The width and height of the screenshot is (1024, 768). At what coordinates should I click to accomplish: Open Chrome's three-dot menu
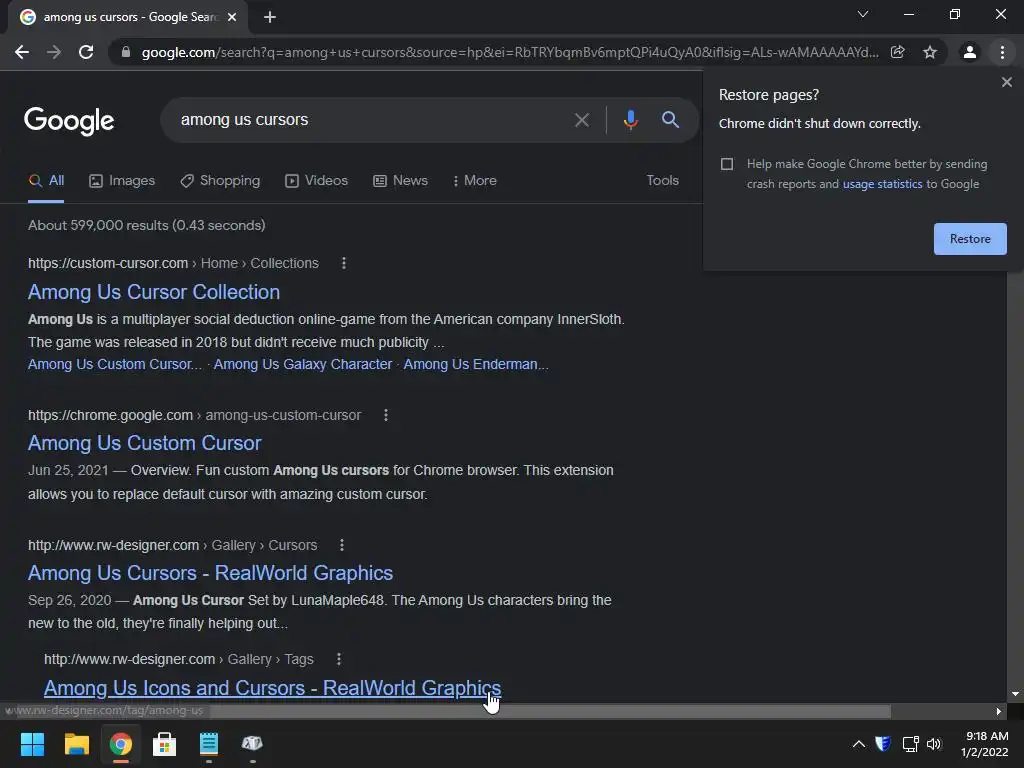(x=1002, y=52)
